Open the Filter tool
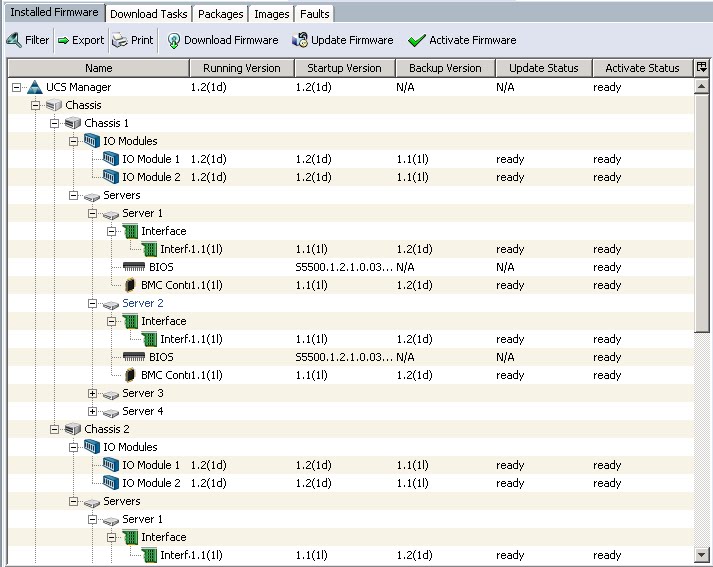Image resolution: width=713 pixels, height=567 pixels. point(28,40)
